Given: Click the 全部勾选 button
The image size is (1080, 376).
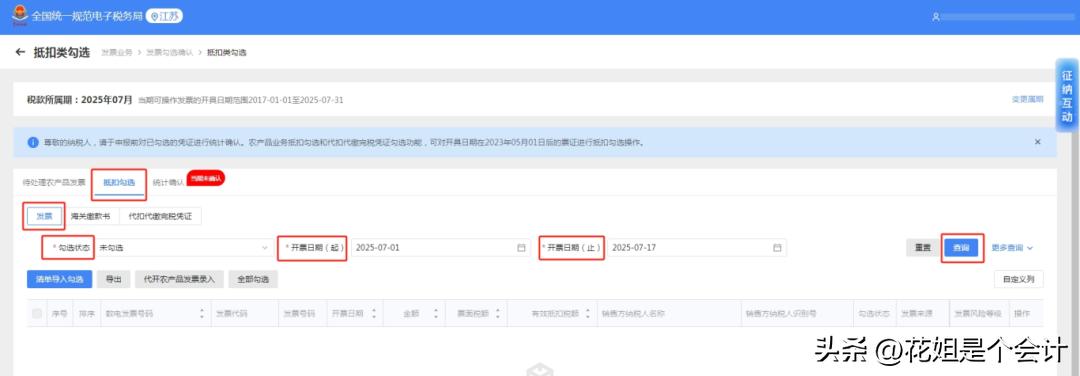Looking at the screenshot, I should [253, 279].
